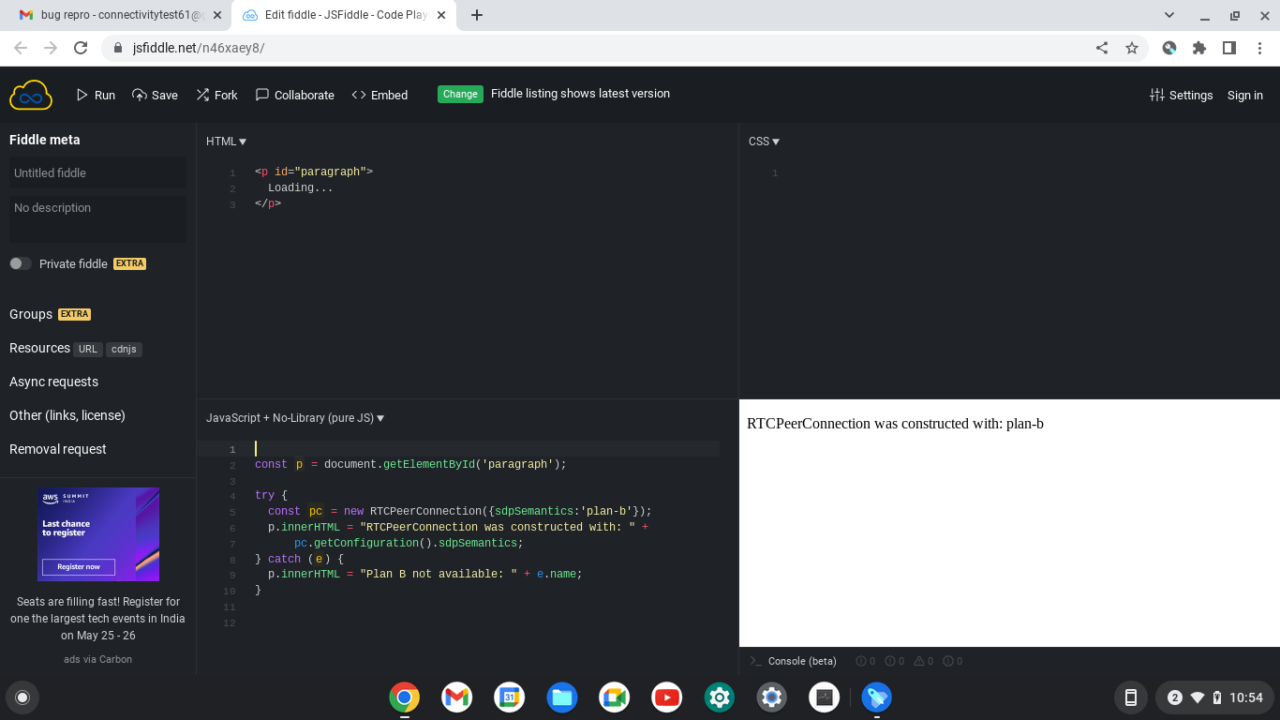
Task: Go back in browser history
Action: point(20,48)
